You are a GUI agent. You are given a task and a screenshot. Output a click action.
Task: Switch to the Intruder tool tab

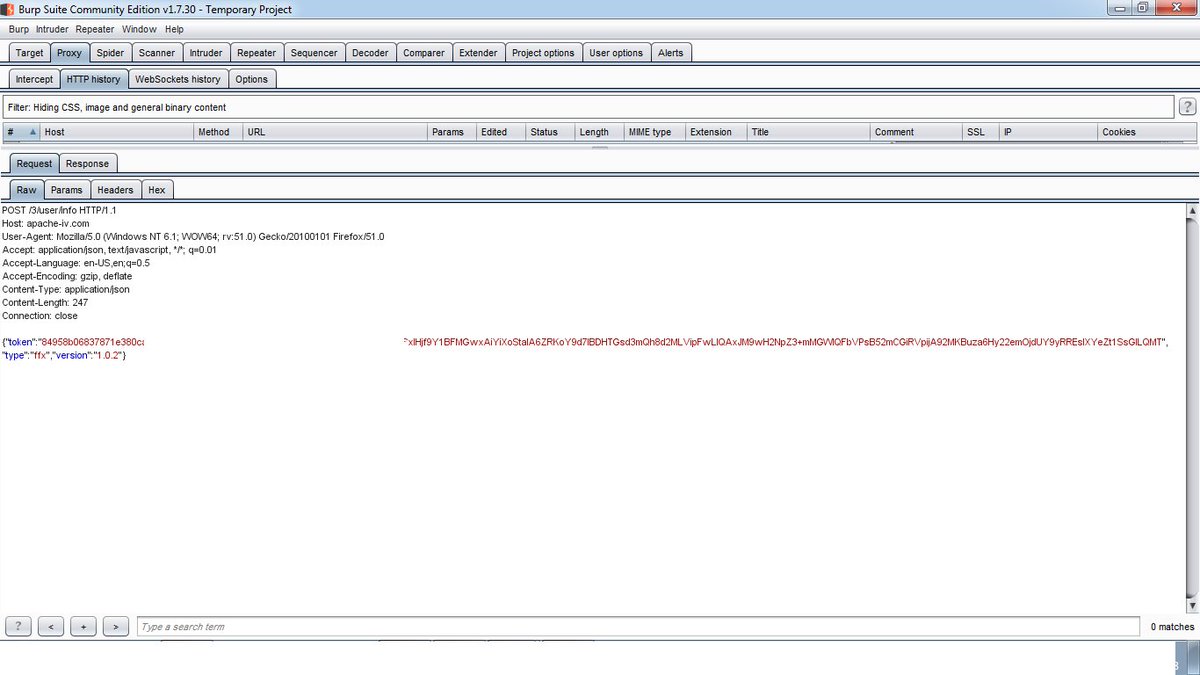coord(206,53)
